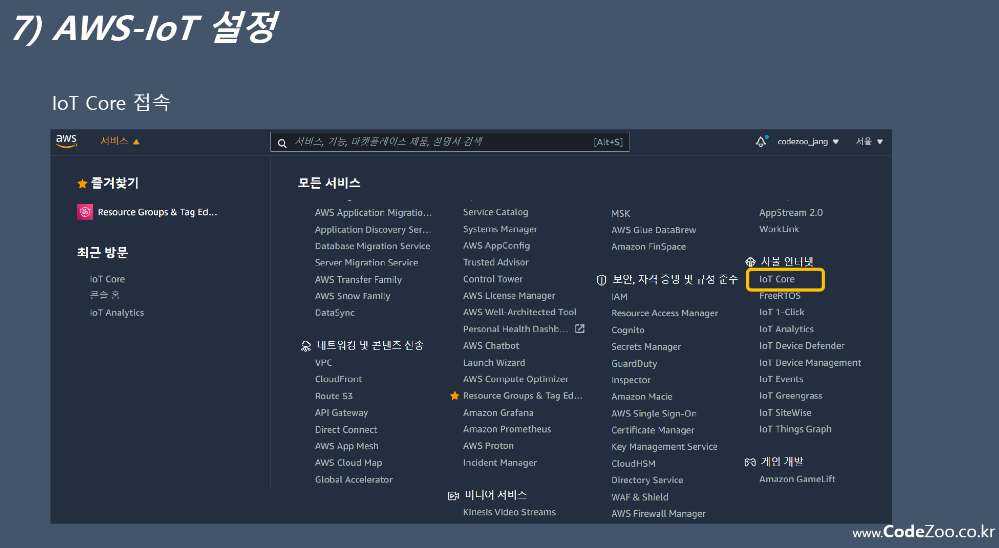Open Key Management Service
The height and width of the screenshot is (548, 999).
click(665, 447)
